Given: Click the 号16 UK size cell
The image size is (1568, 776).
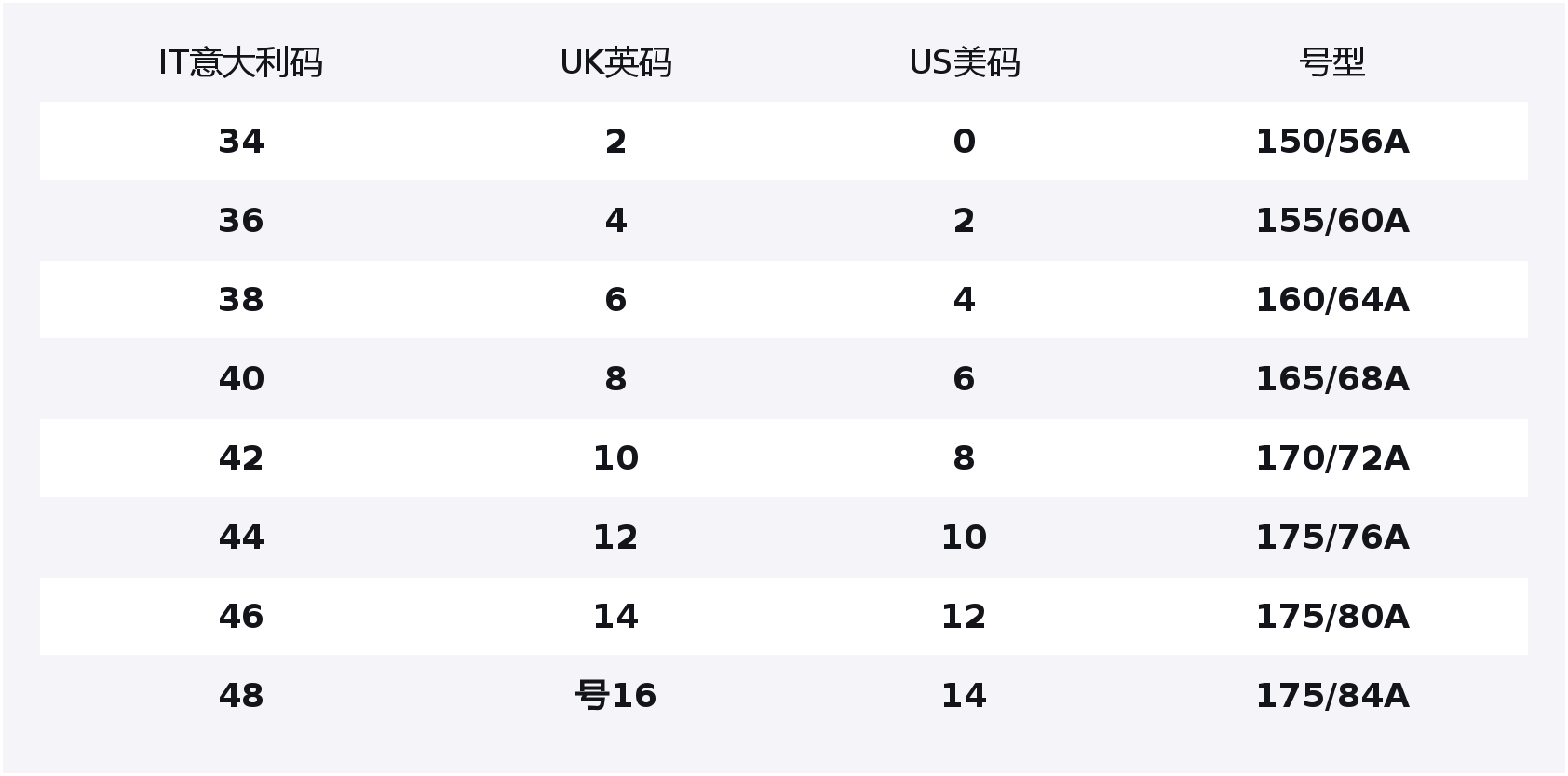Looking at the screenshot, I should coord(615,696).
